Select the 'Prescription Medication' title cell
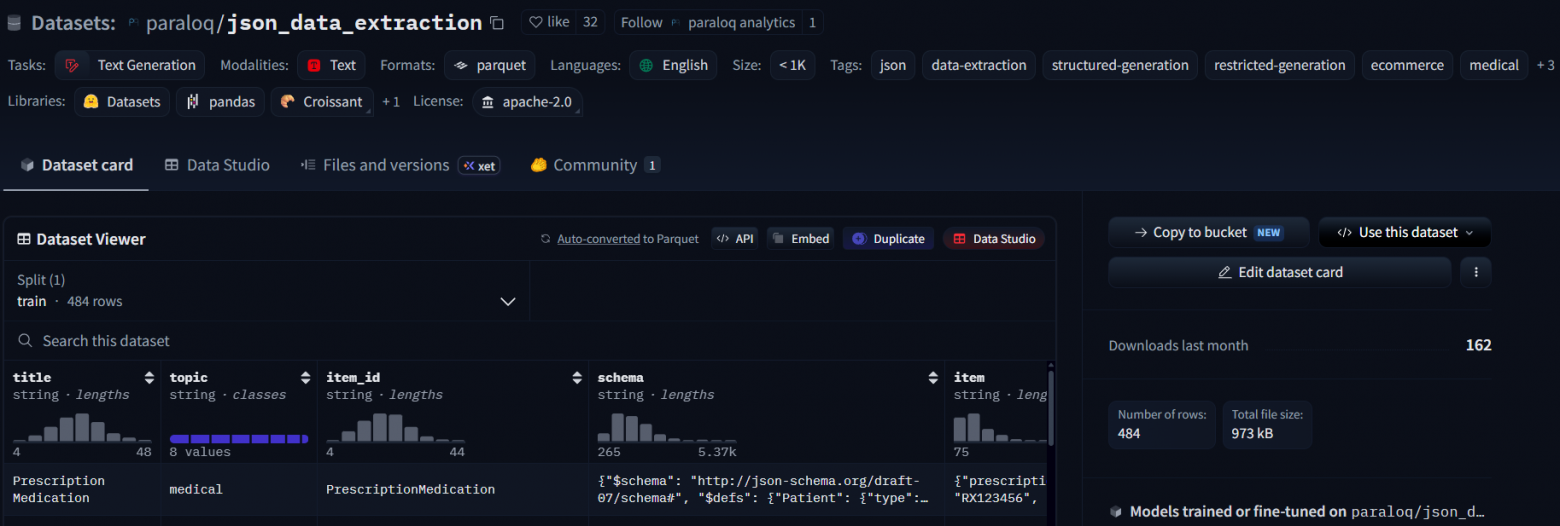This screenshot has height=526, width=1560. [81, 489]
